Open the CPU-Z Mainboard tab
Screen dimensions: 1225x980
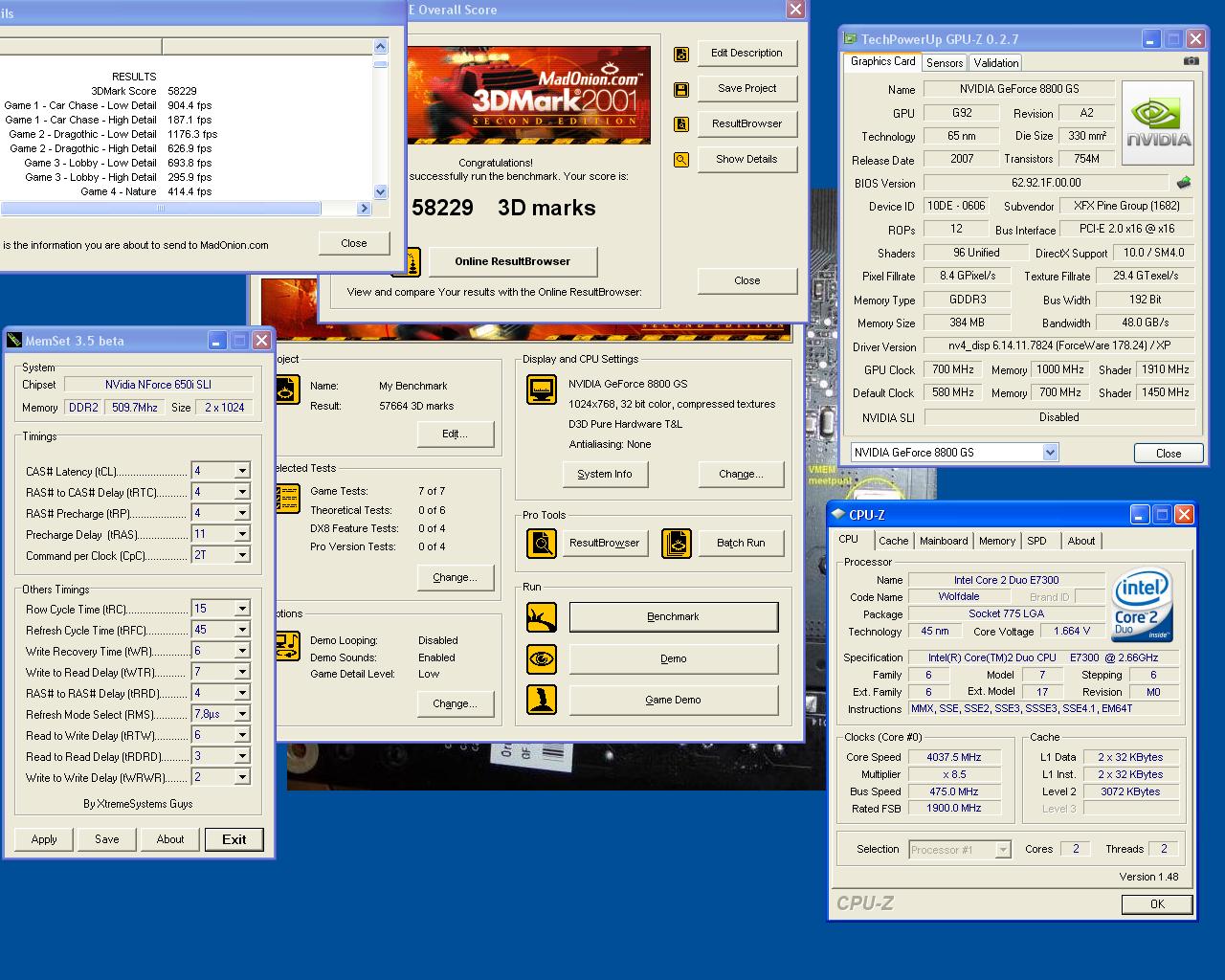point(944,541)
